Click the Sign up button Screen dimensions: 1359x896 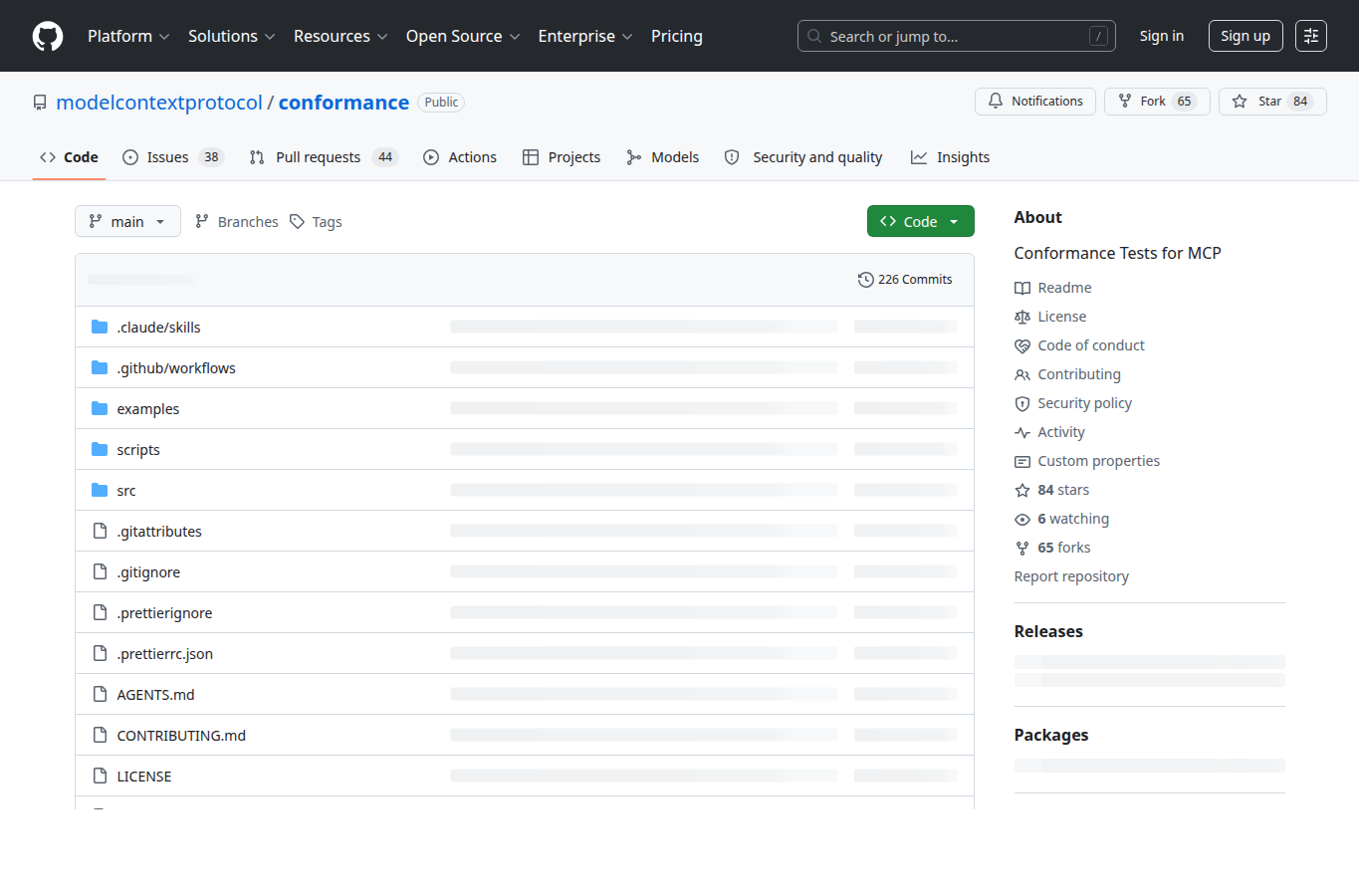pos(1246,36)
